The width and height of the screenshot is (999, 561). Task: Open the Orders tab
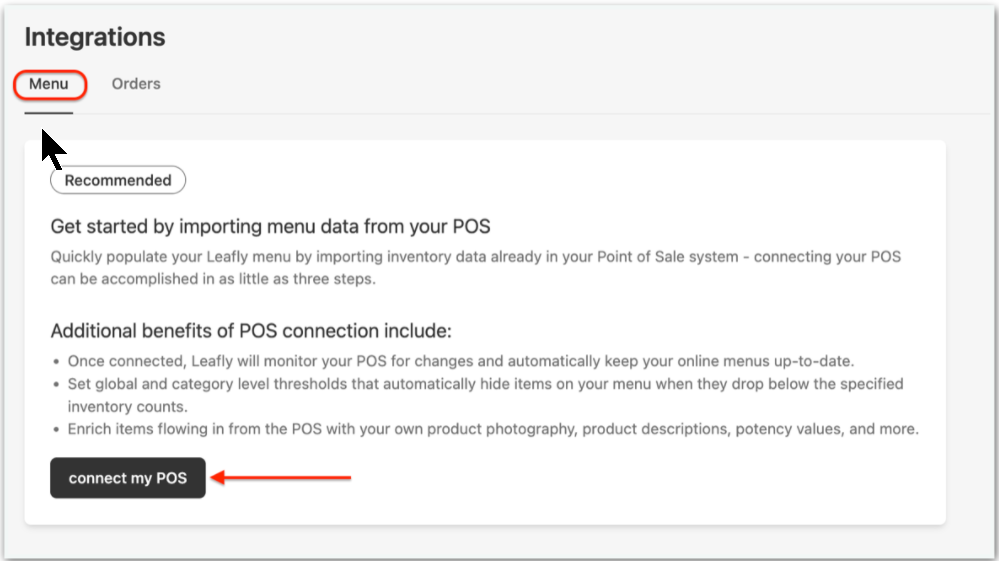pos(136,84)
